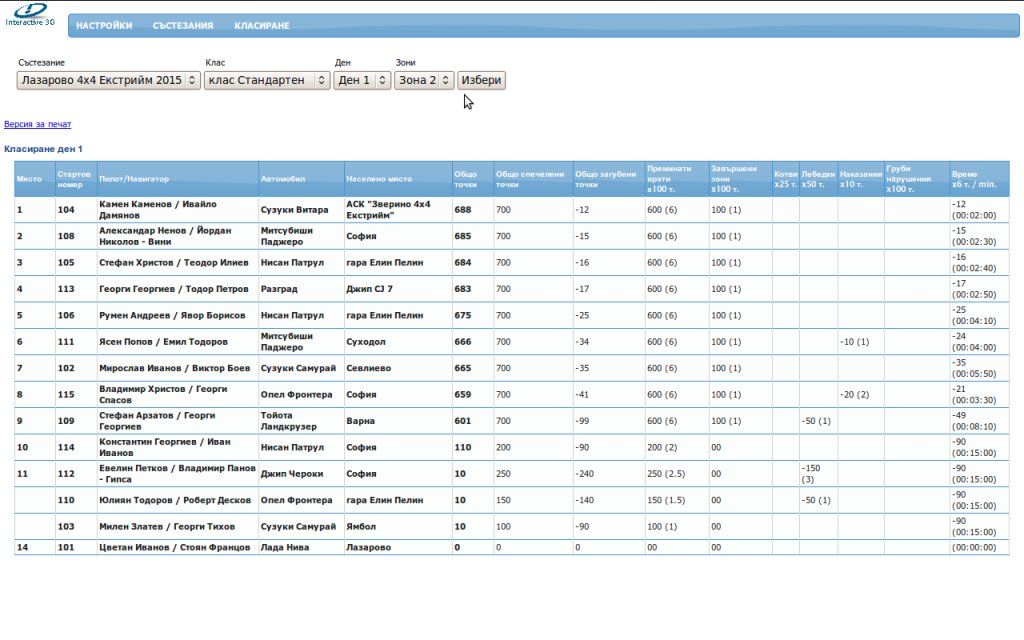Image resolution: width=1024 pixels, height=640 pixels.
Task: Select row Александар Ненов / Йордан Николов - Вини
Action: click(x=511, y=236)
